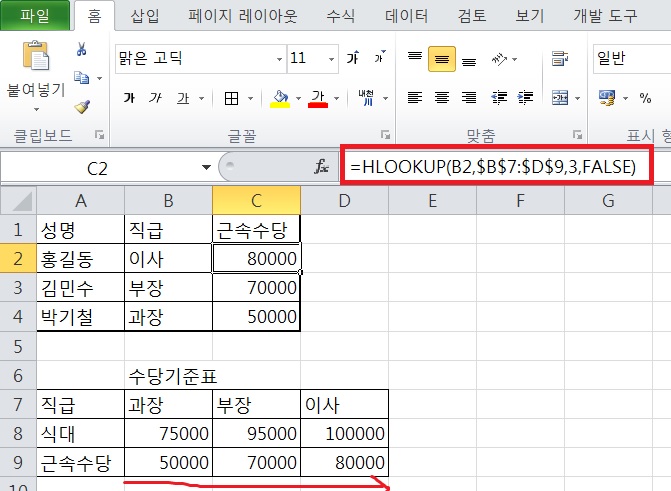671x491 pixels.
Task: Switch to the 수식 (Formulas) tab
Action: pos(341,16)
